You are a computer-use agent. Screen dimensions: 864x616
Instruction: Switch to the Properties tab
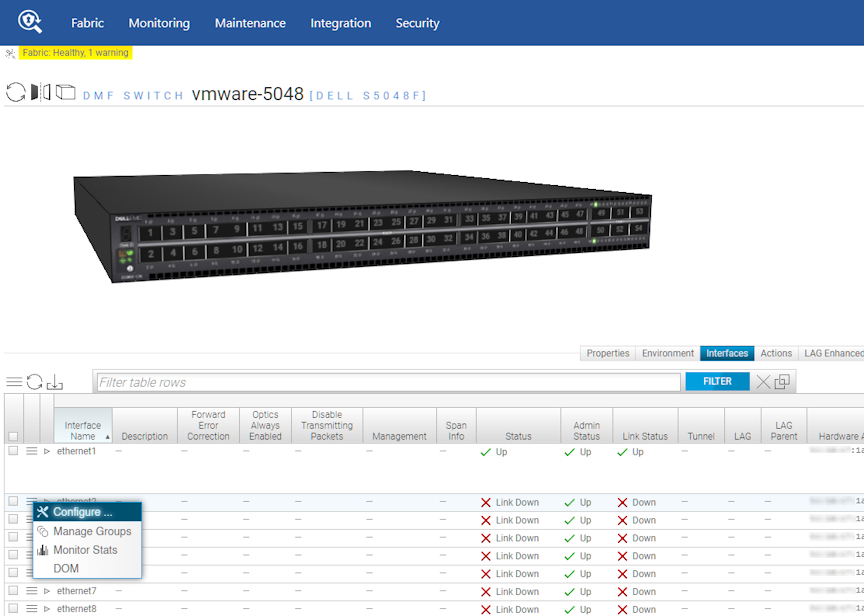coord(608,353)
